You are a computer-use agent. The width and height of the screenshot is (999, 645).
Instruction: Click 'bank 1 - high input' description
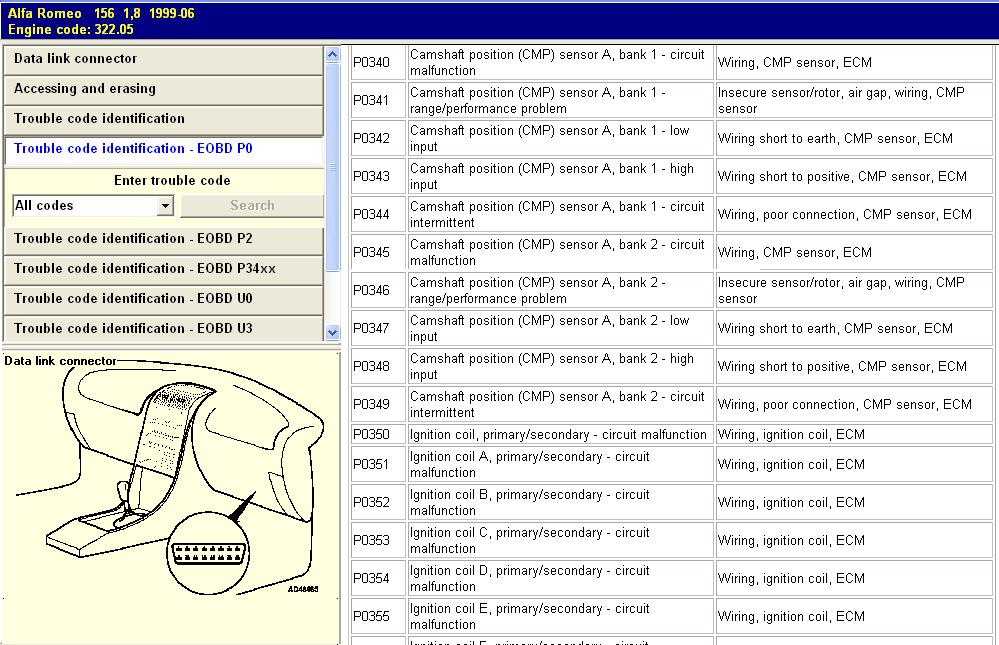tap(561, 177)
